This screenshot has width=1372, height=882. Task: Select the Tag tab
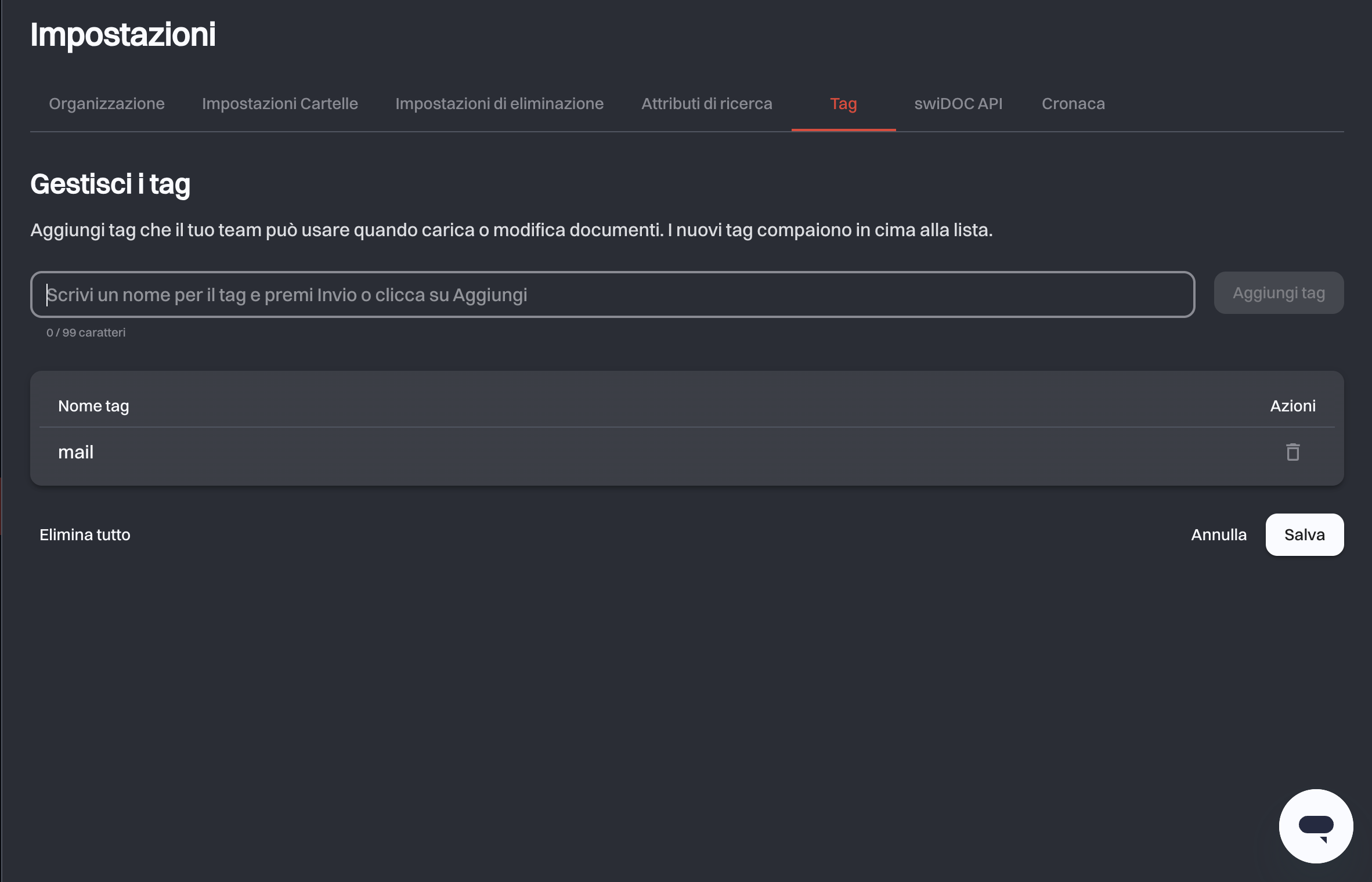843,104
